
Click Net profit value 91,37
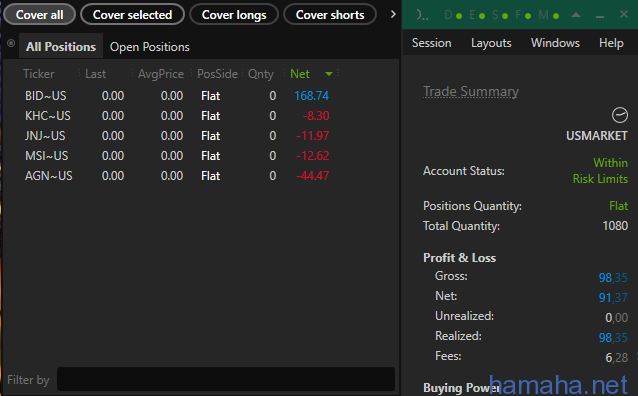[613, 298]
